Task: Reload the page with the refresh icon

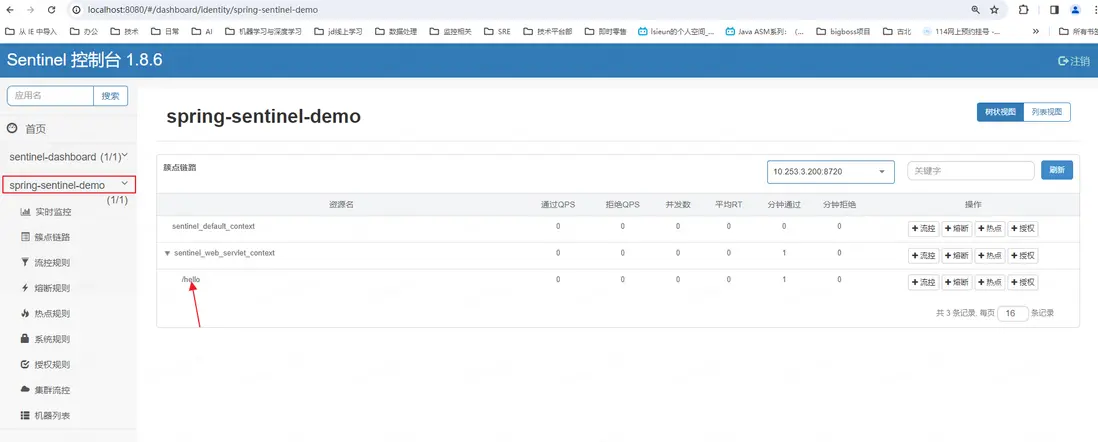Action: pyautogui.click(x=52, y=10)
